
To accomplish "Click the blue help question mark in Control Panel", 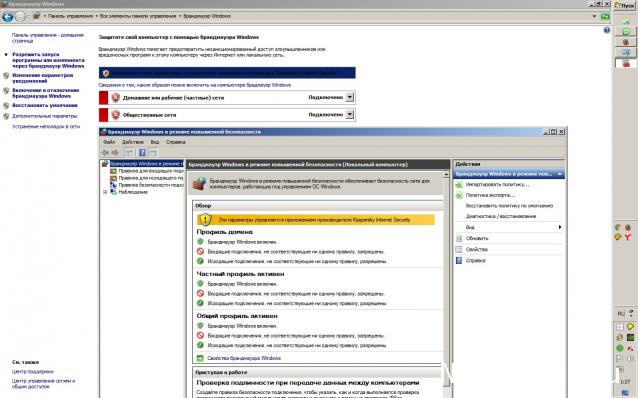I will [607, 30].
